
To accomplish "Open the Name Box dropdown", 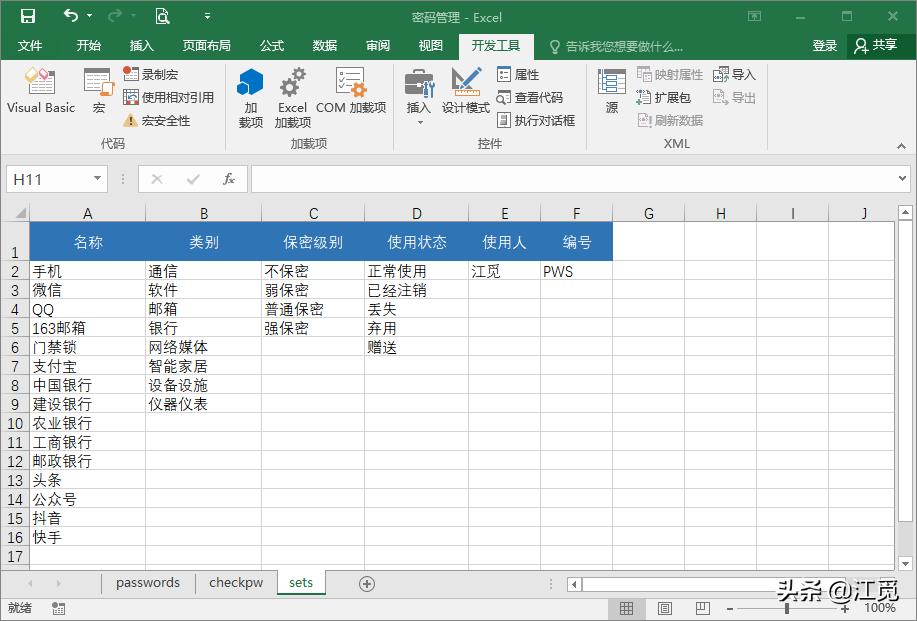I will pos(96,178).
